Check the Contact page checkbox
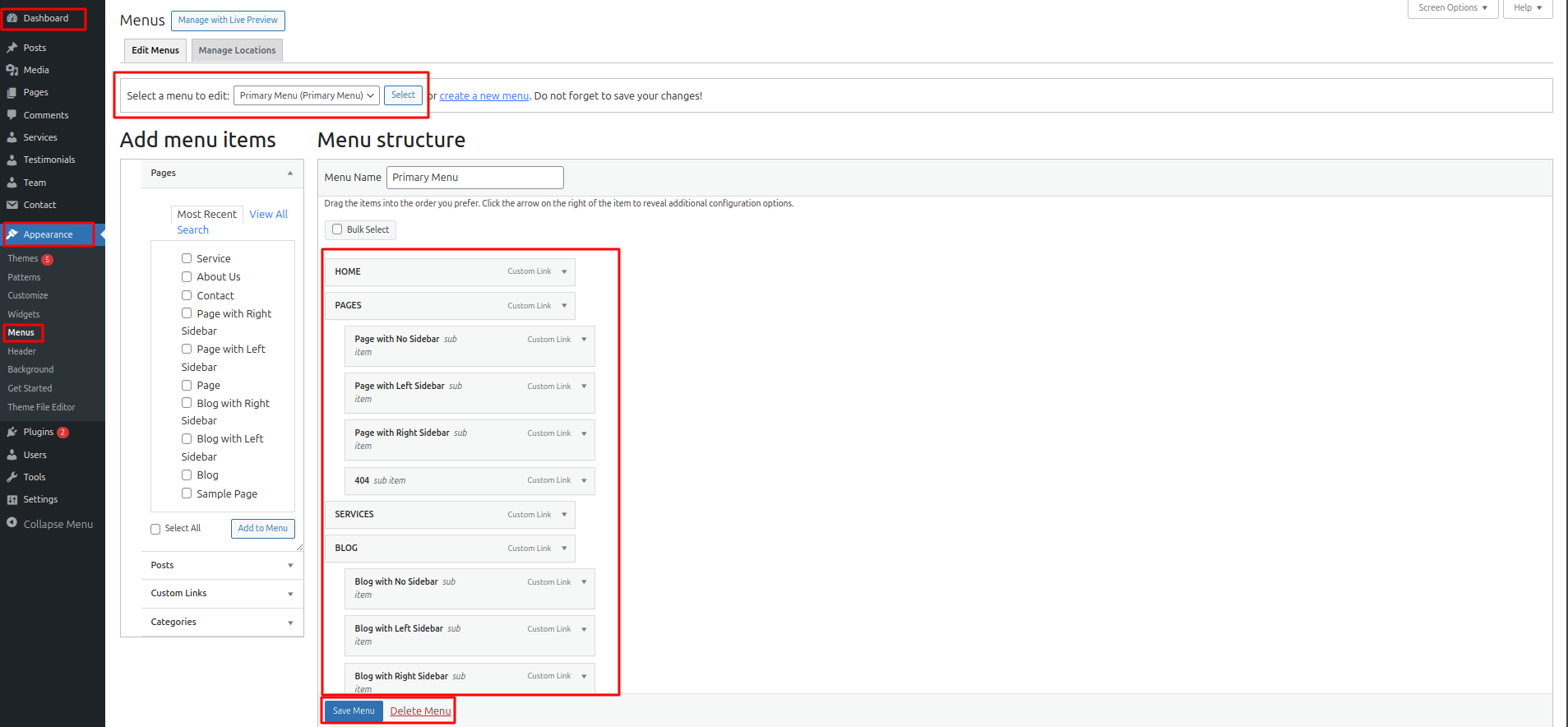Screen dimensions: 1568x727 pyautogui.click(x=187, y=295)
